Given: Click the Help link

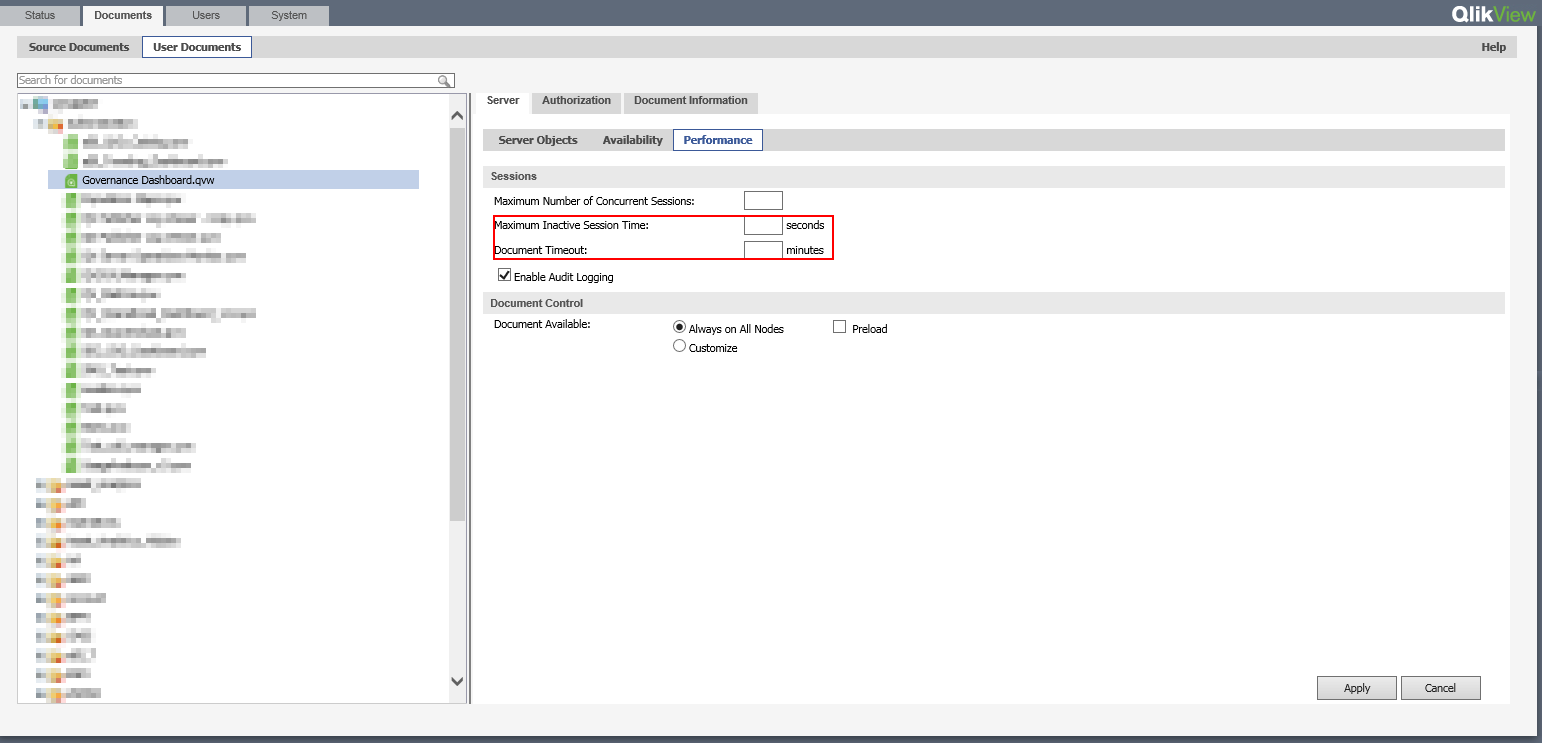Looking at the screenshot, I should click(x=1493, y=47).
